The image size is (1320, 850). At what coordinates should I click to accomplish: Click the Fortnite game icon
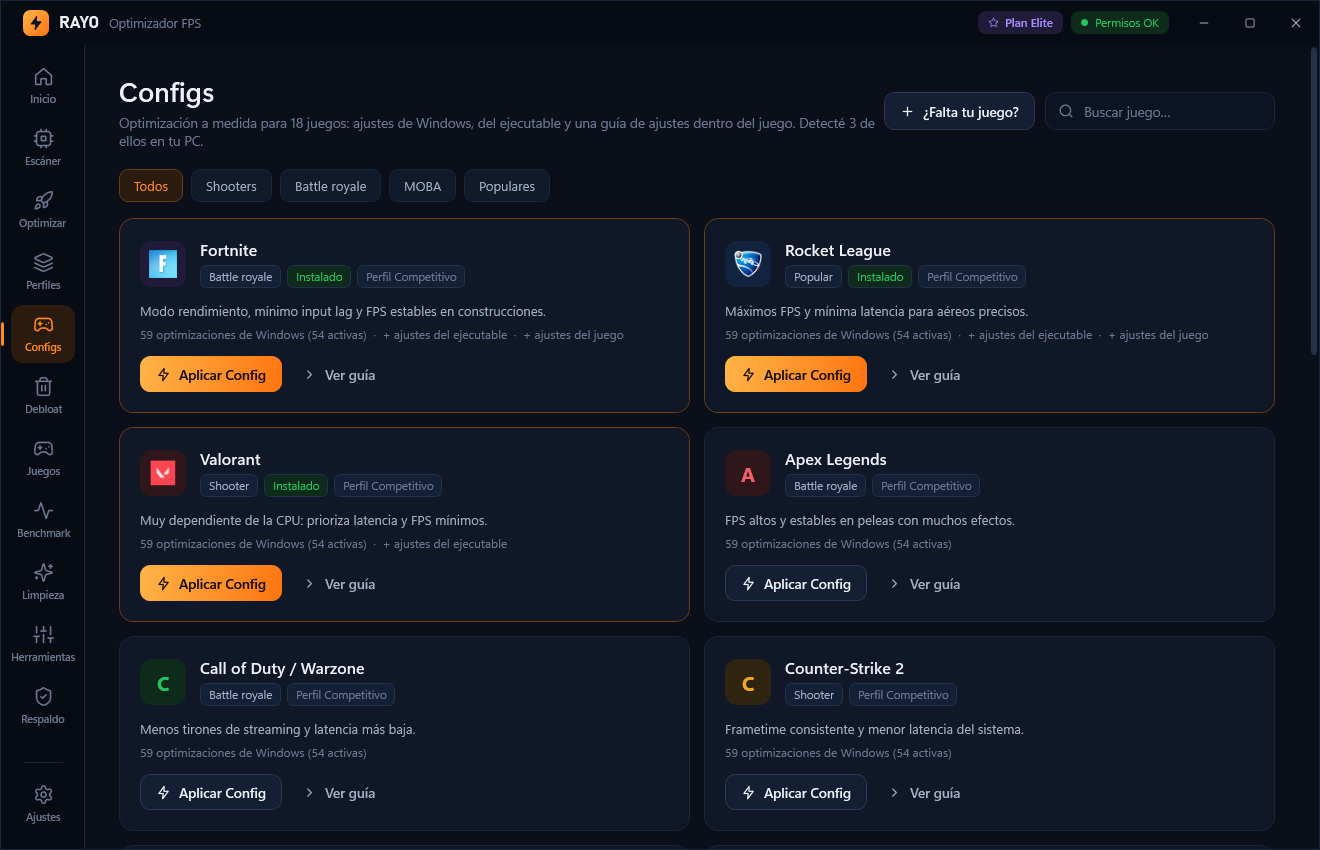coord(163,264)
